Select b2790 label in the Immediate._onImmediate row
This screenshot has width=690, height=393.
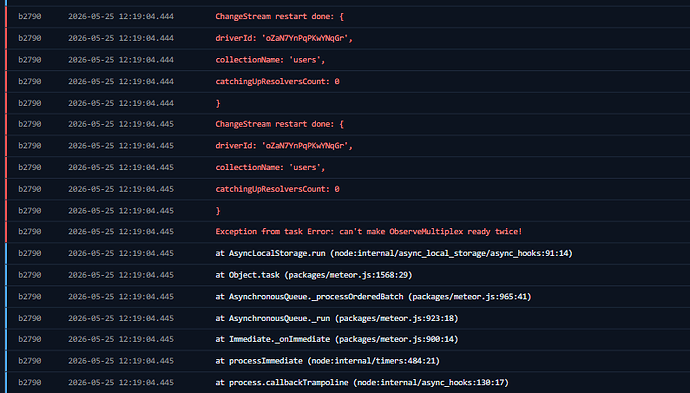coord(29,339)
